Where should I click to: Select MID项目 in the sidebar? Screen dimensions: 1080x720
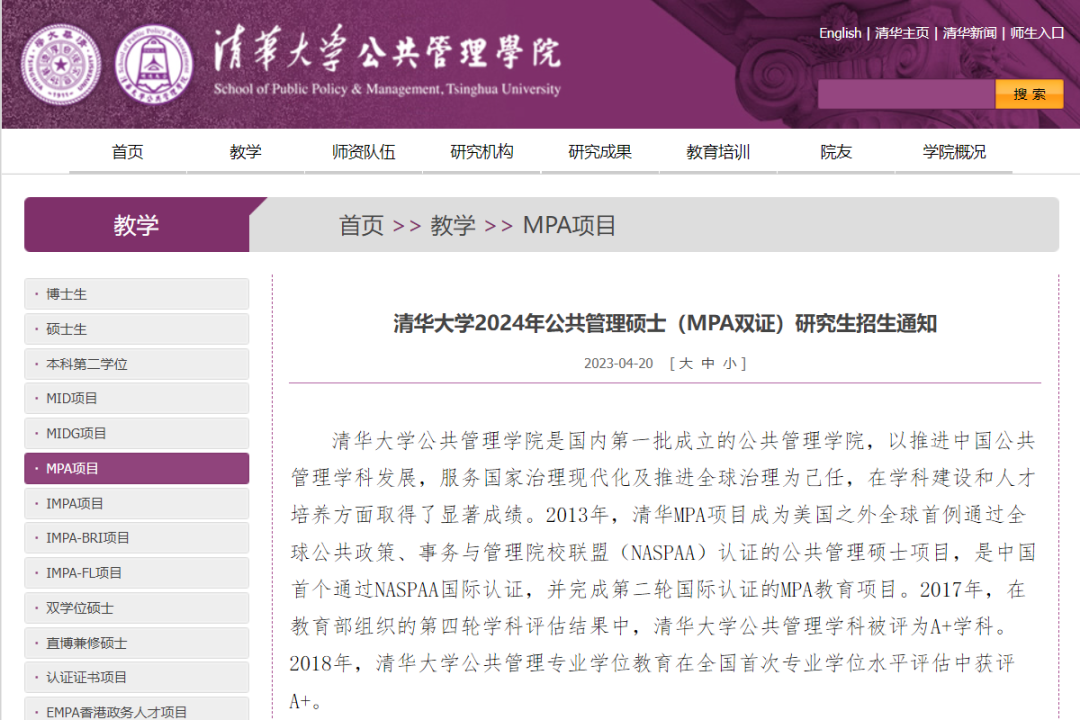pyautogui.click(x=136, y=398)
